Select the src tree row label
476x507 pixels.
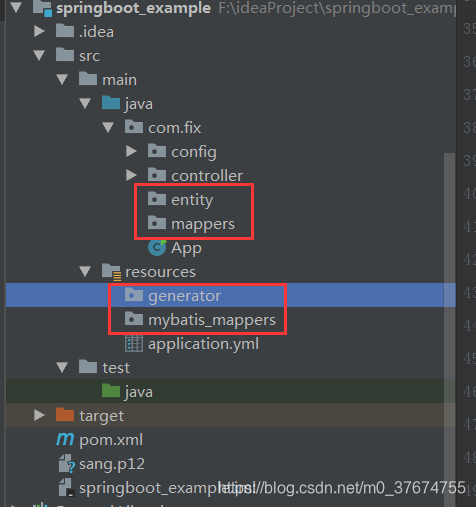pos(89,56)
